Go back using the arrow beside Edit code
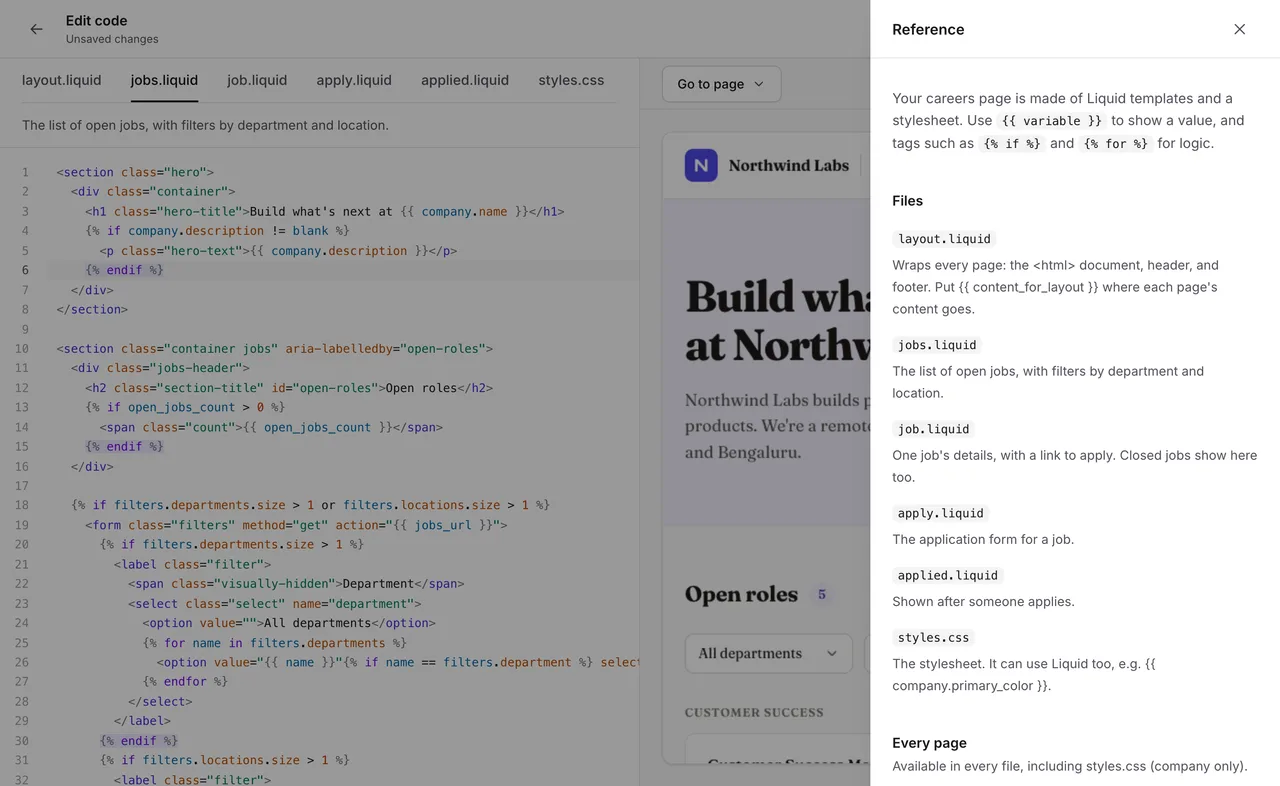1280x786 pixels. [x=36, y=29]
